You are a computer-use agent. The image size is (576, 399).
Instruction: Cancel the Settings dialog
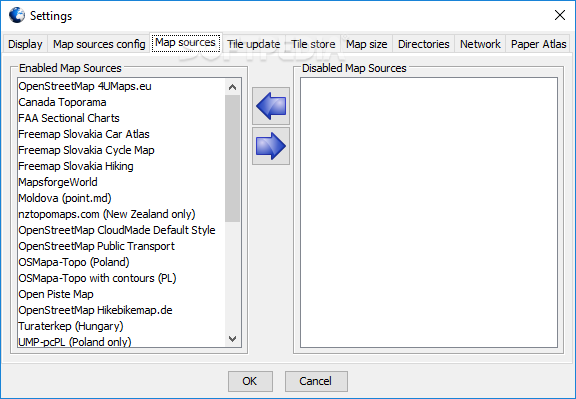[316, 381]
